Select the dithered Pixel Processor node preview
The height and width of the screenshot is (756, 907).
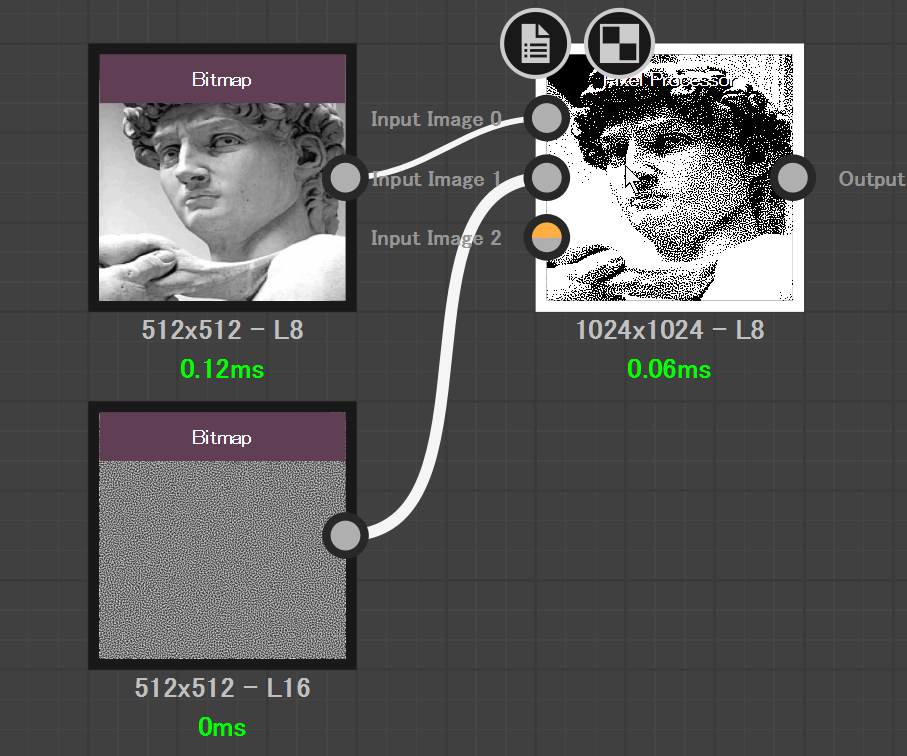coord(670,178)
